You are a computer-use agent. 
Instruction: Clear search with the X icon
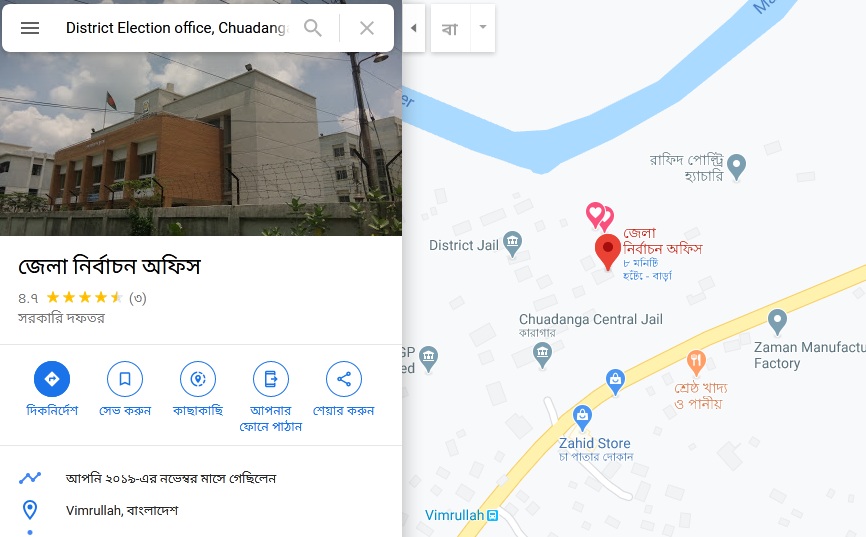tap(367, 28)
